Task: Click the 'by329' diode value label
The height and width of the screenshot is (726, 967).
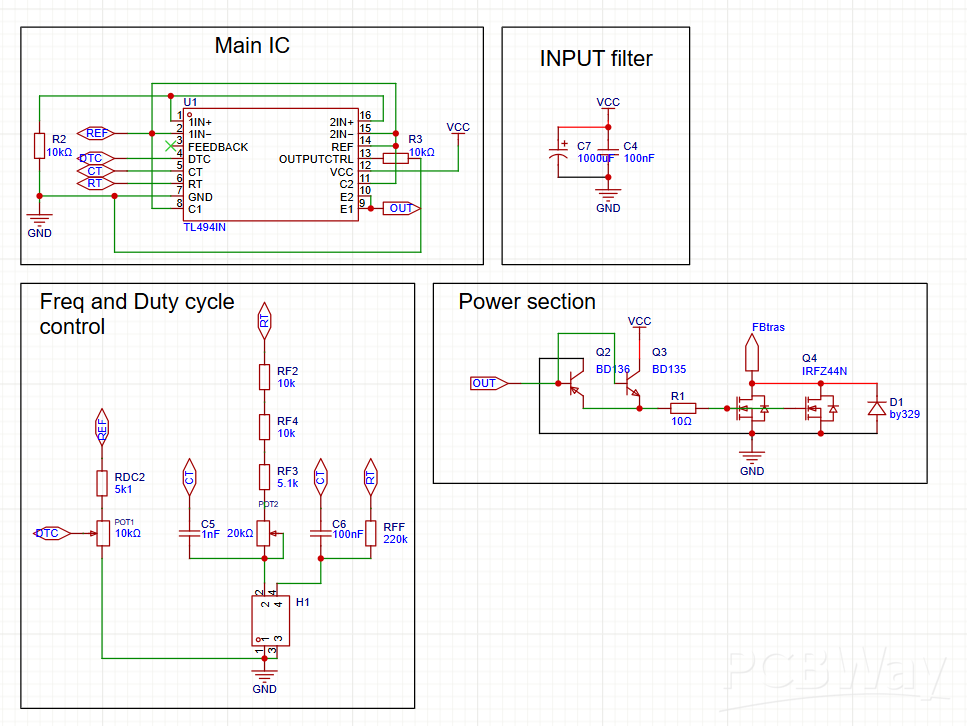Action: tap(904, 415)
